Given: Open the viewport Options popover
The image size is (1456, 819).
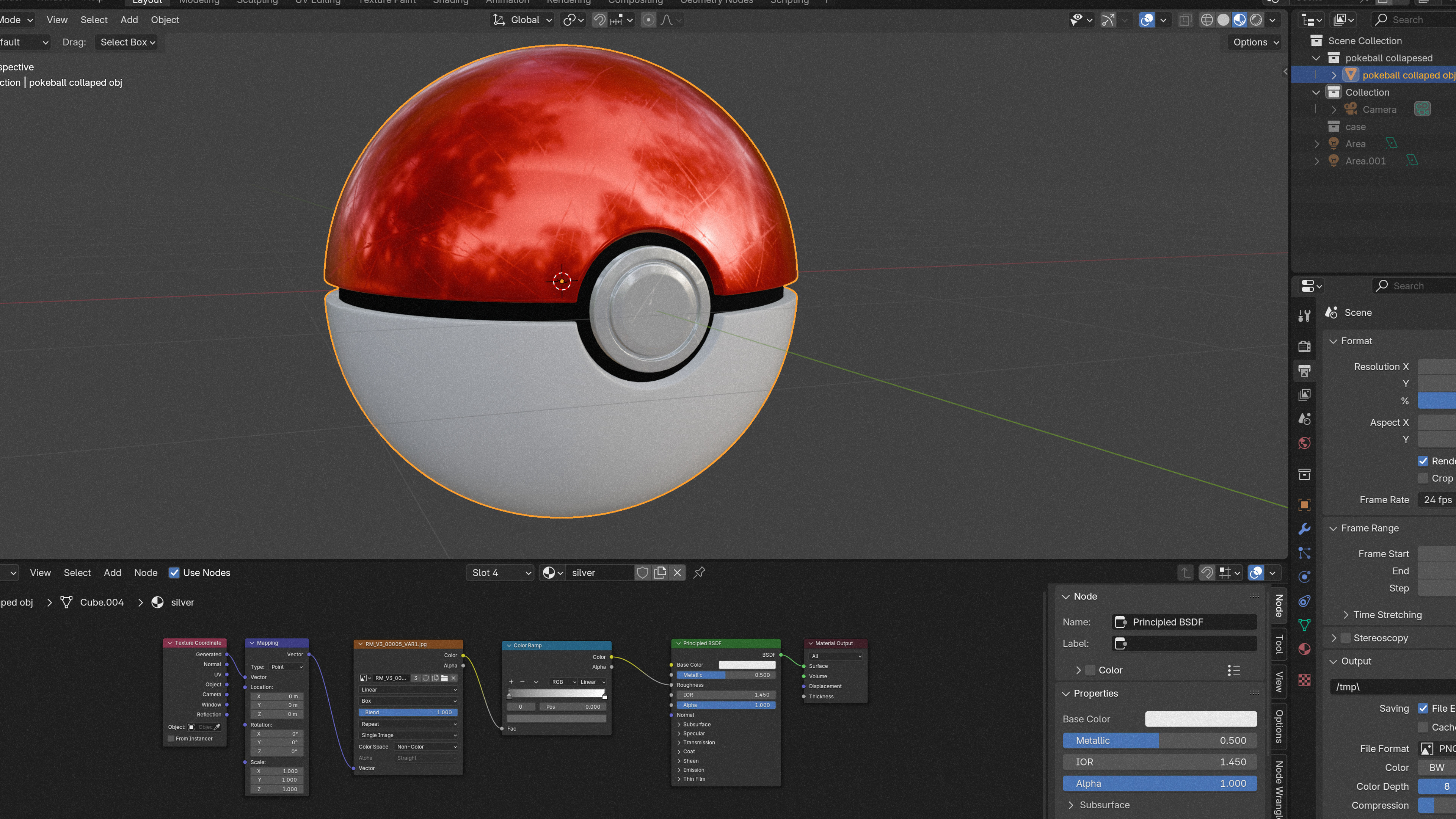Looking at the screenshot, I should pyautogui.click(x=1255, y=42).
